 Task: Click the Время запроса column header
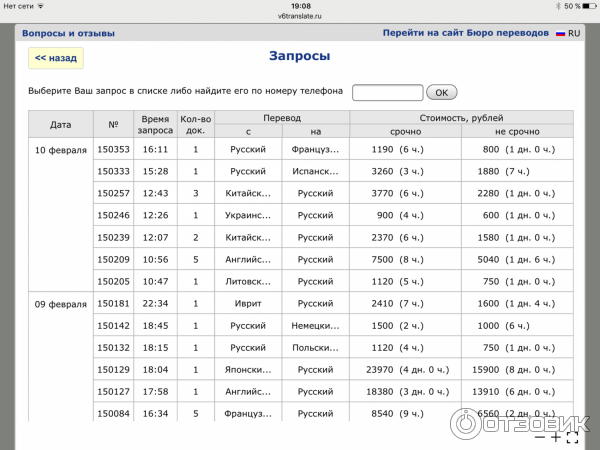pyautogui.click(x=155, y=124)
